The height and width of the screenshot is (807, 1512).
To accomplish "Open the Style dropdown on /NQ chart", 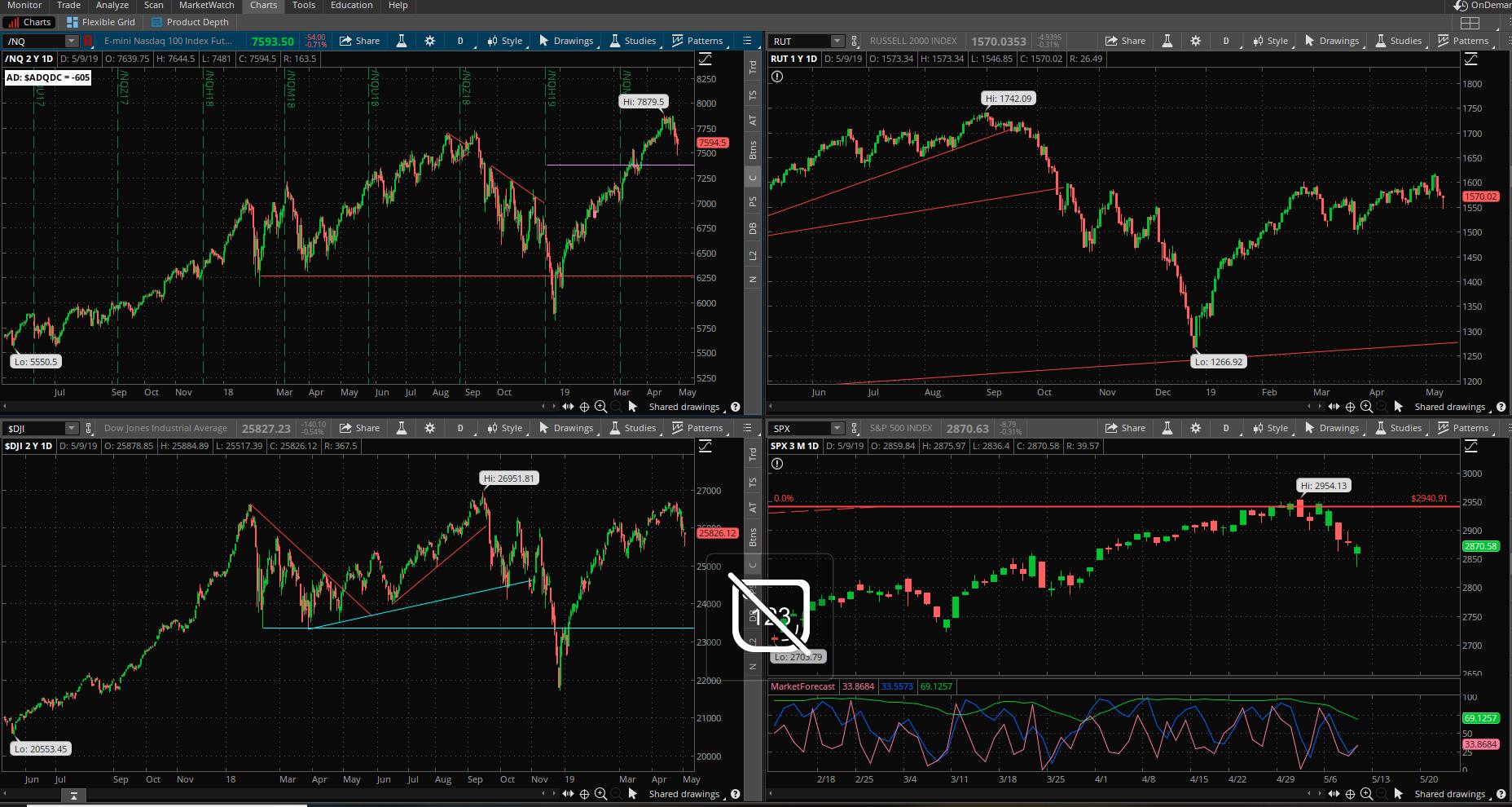I will [505, 41].
